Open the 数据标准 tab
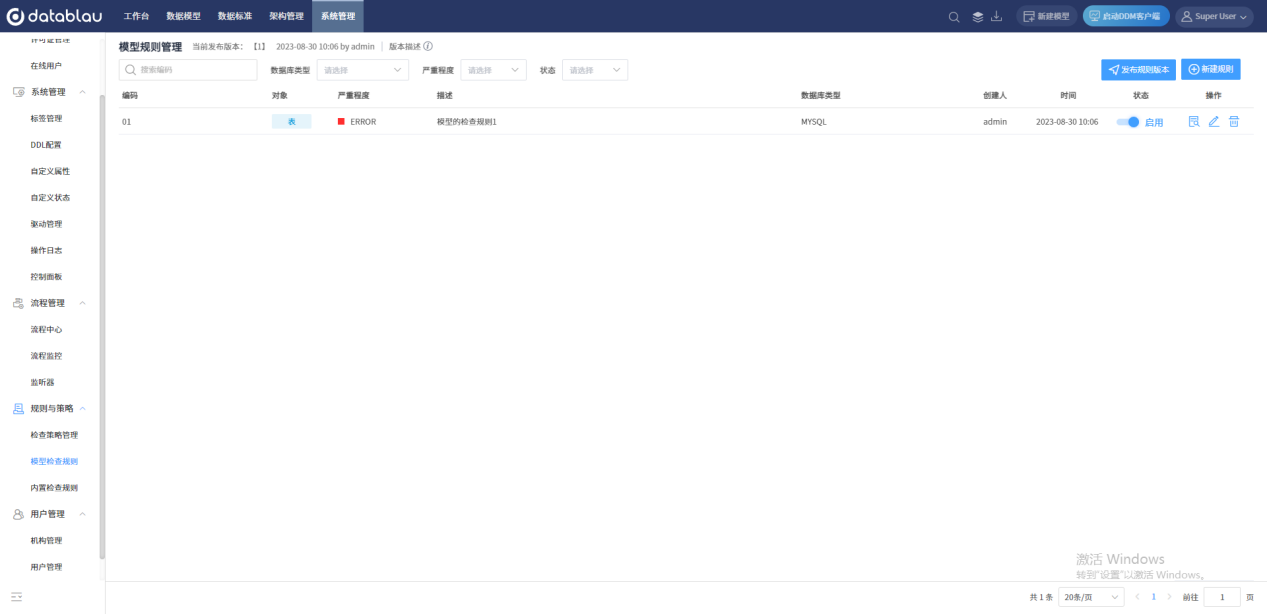The image size is (1267, 614). (235, 16)
